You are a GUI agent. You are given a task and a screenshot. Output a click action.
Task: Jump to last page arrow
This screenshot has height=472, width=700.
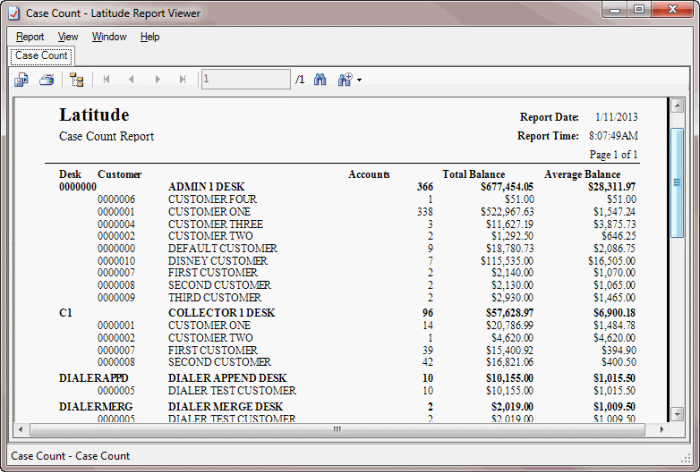182,80
